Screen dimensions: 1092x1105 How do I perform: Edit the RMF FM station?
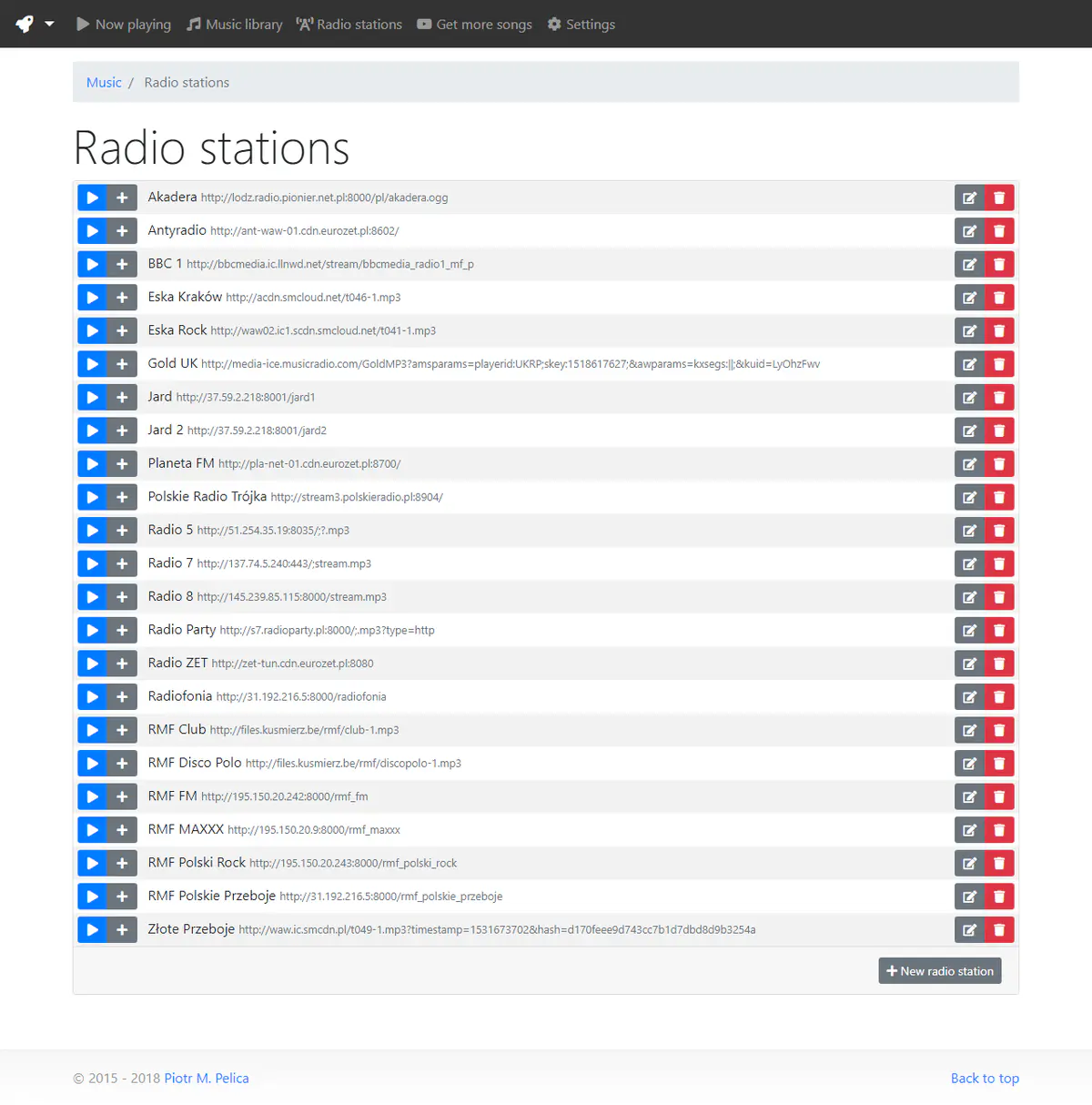coord(969,797)
